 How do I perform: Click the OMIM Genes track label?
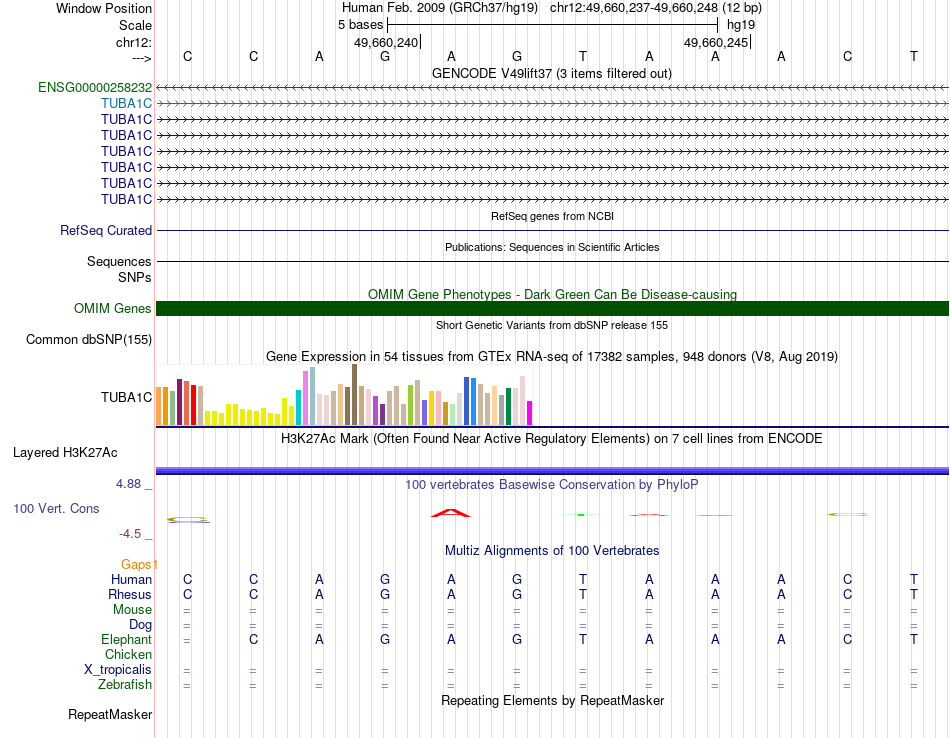tap(113, 308)
